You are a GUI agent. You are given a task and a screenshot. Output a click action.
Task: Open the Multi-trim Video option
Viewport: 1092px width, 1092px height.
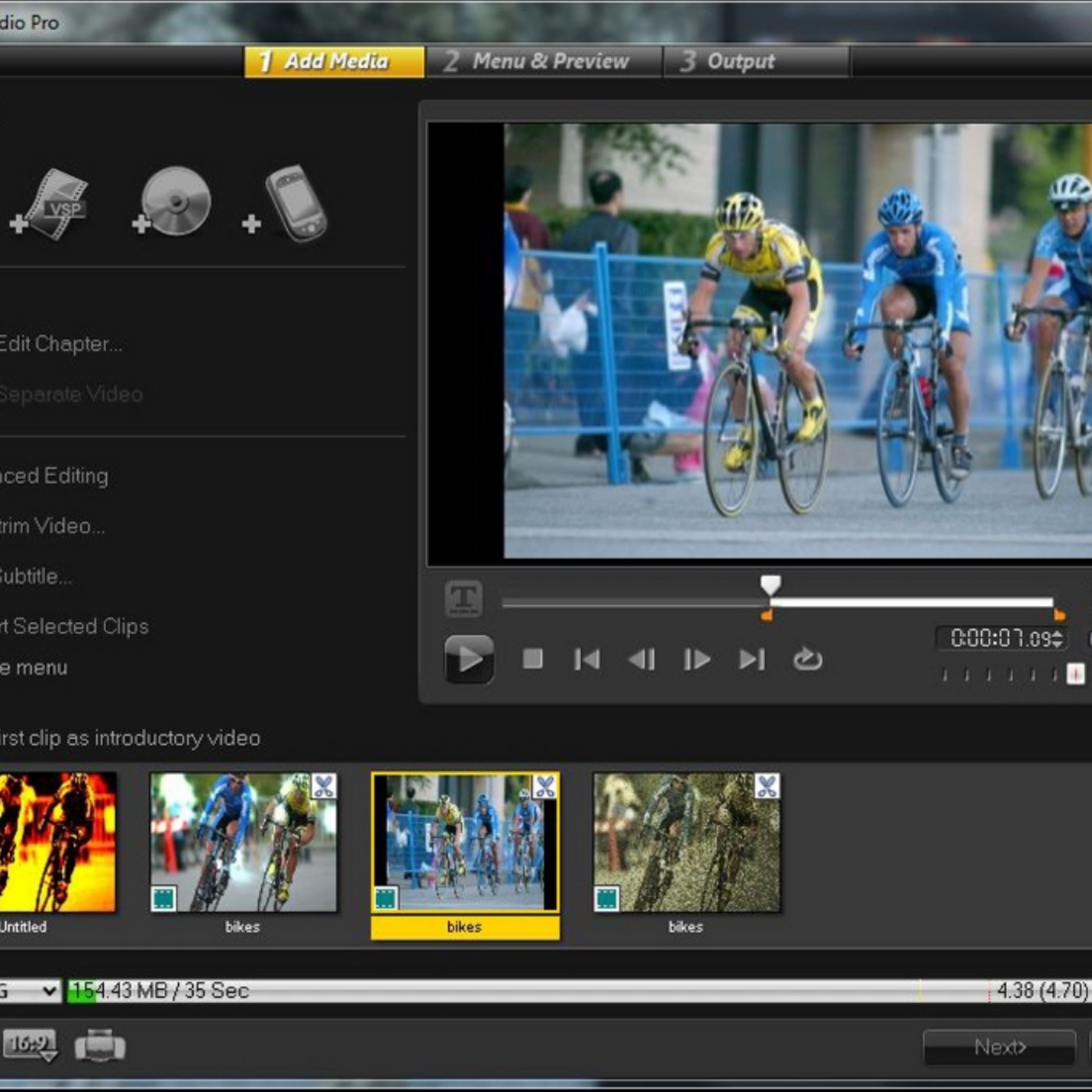coord(51,526)
